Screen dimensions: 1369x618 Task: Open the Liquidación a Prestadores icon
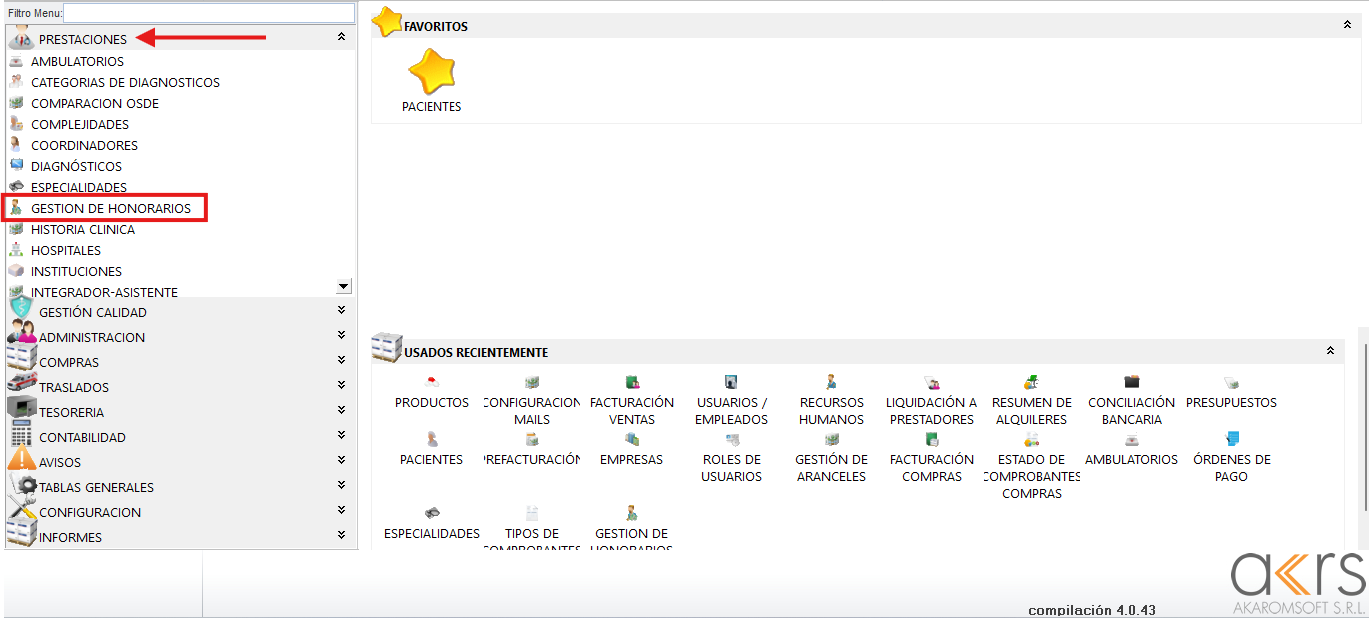click(931, 382)
